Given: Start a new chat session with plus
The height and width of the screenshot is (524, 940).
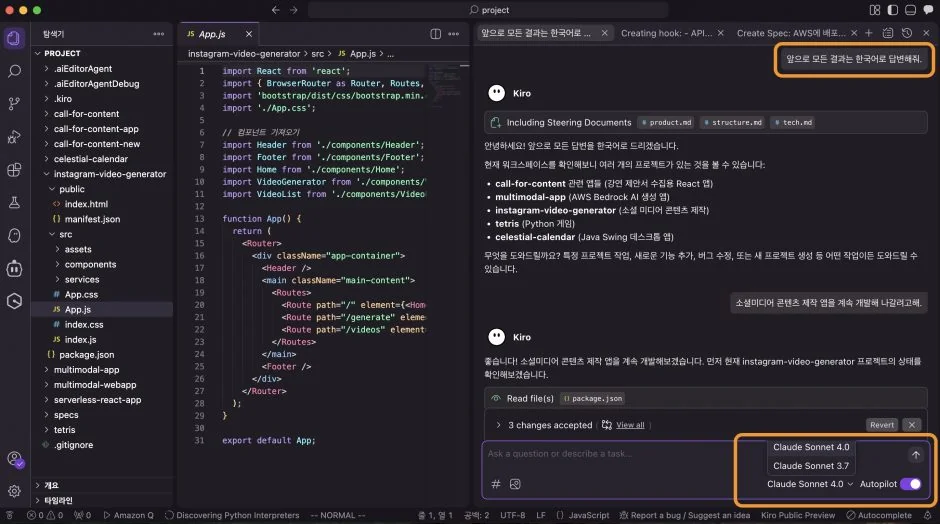Looking at the screenshot, I should pos(869,33).
